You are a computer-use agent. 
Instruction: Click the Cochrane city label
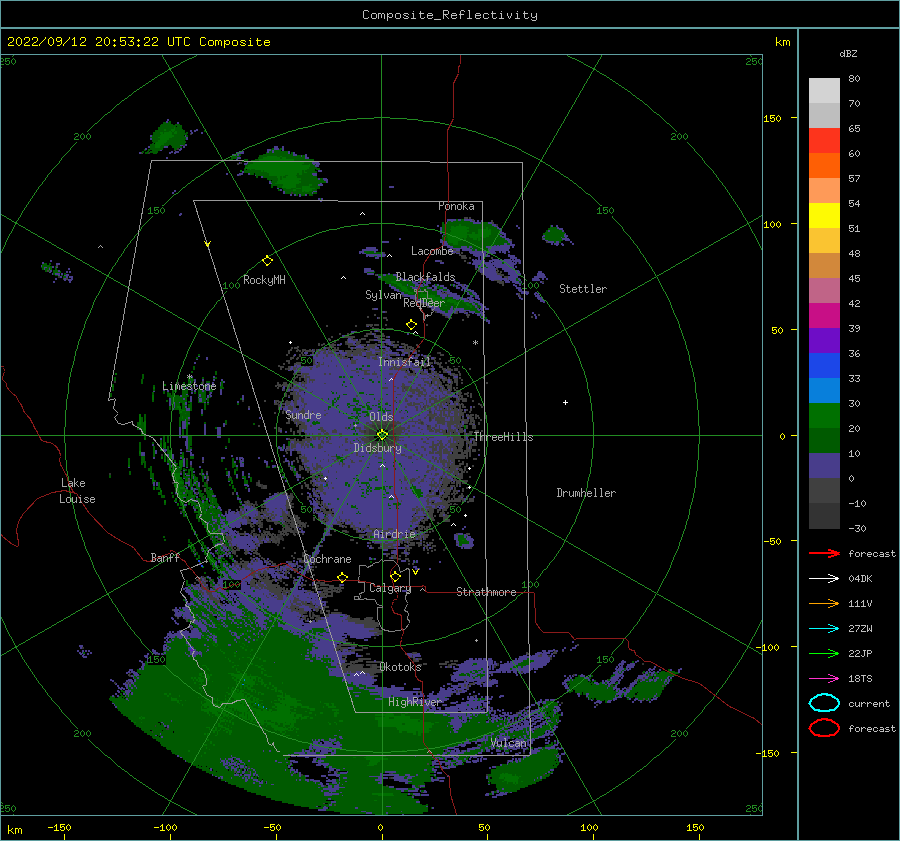327,559
